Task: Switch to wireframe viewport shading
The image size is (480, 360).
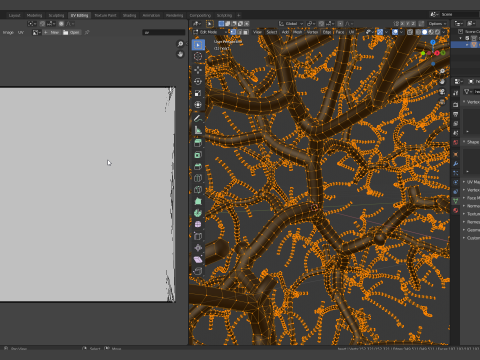Action: coord(418,32)
